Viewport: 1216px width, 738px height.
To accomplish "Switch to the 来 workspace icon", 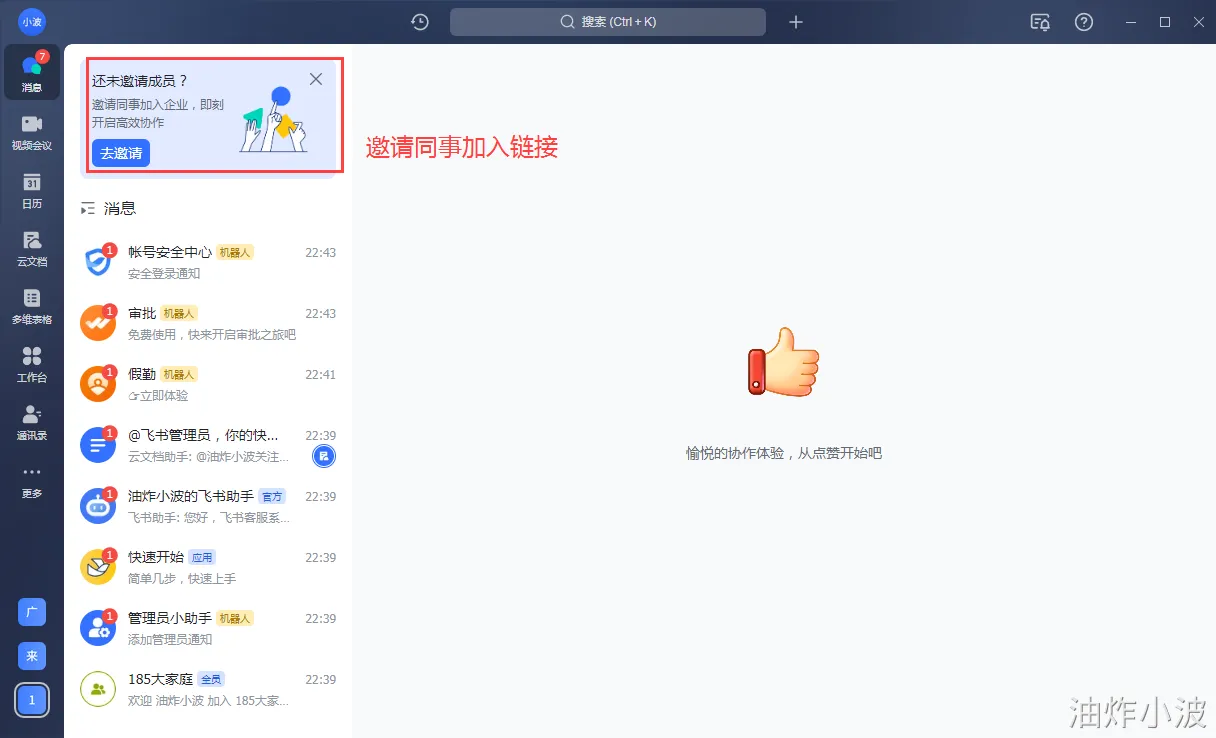I will (32, 656).
